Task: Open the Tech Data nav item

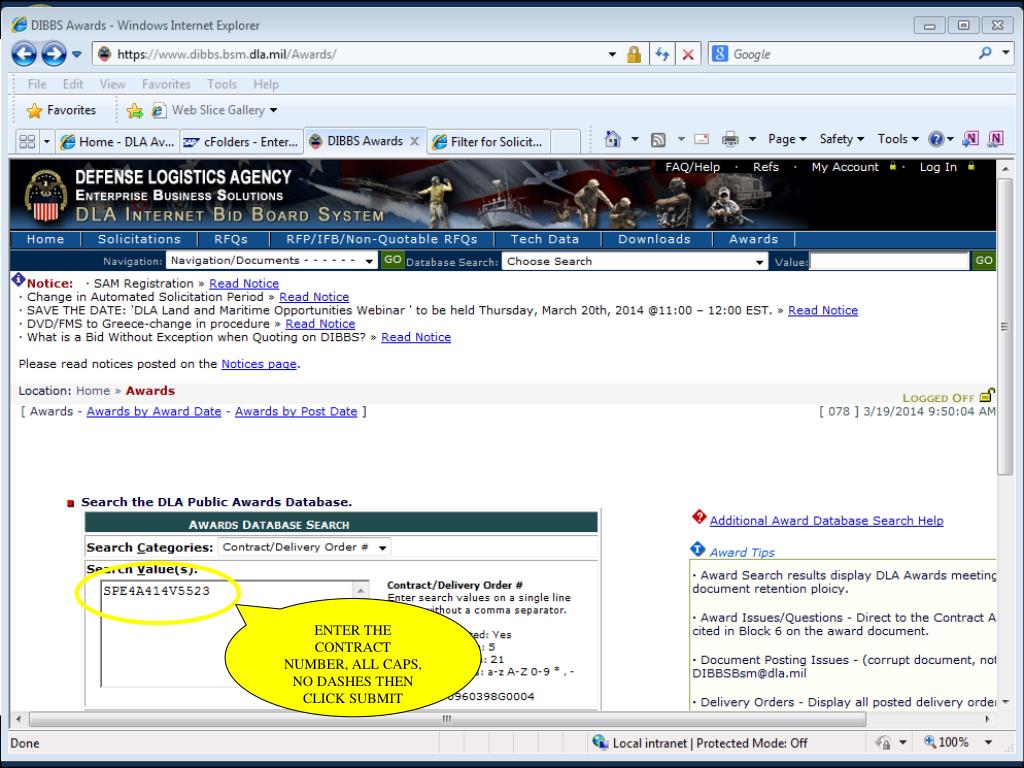Action: [545, 239]
